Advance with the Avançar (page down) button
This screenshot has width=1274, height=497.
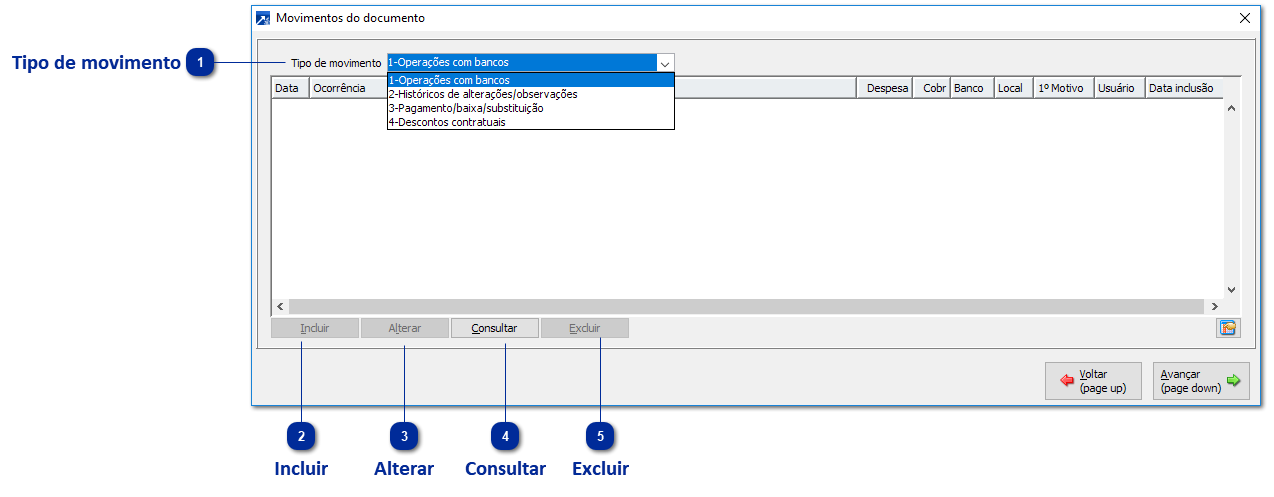point(1201,381)
